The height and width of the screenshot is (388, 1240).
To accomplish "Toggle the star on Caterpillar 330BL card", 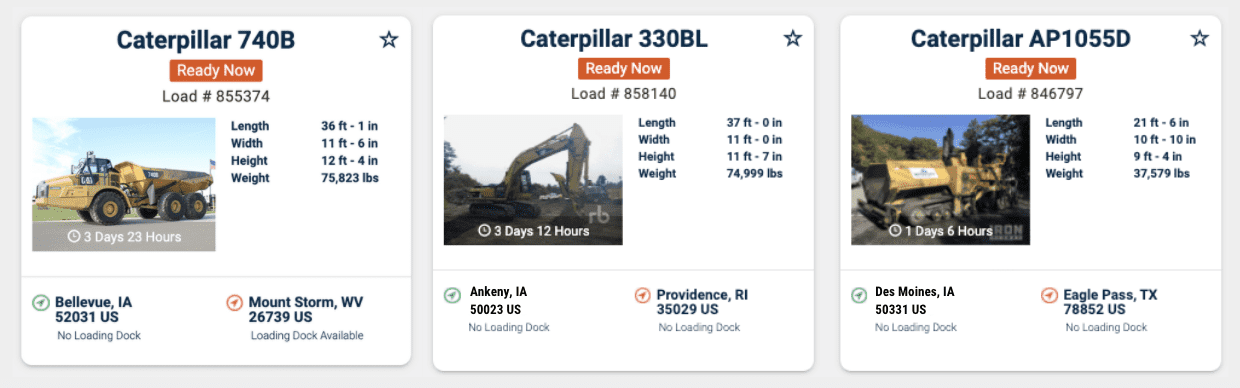I will (793, 38).
